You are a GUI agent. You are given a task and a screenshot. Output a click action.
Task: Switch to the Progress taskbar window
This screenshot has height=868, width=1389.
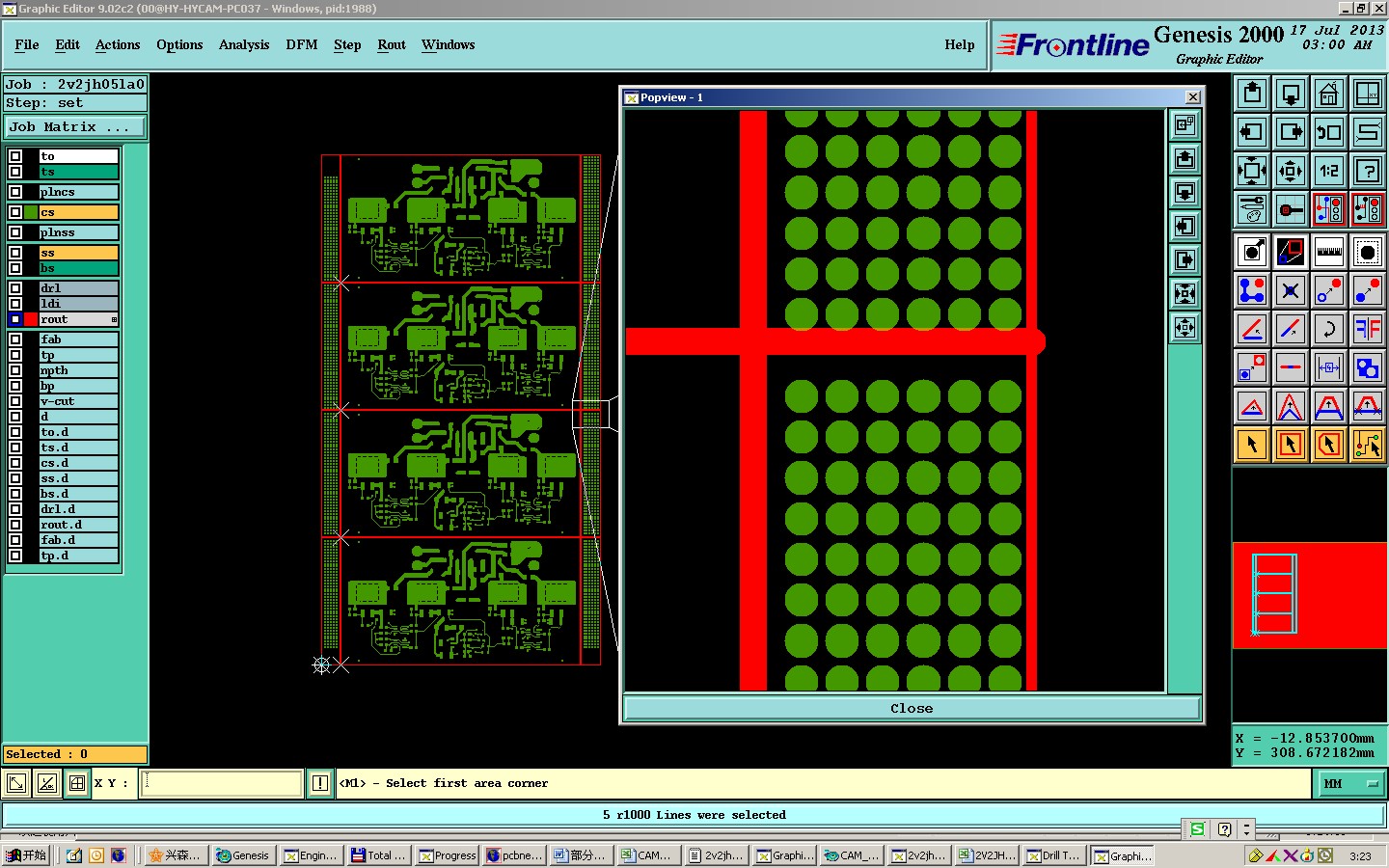448,855
